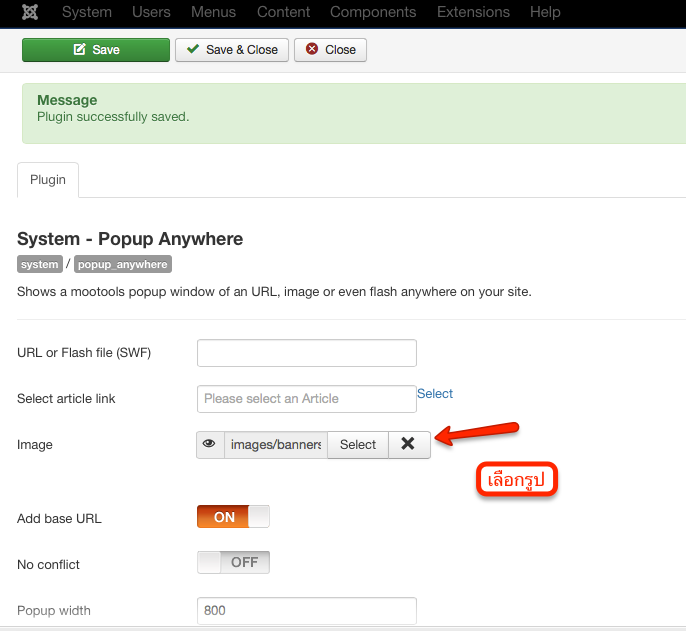Click the Popup width input field
686x631 pixels.
click(x=306, y=610)
